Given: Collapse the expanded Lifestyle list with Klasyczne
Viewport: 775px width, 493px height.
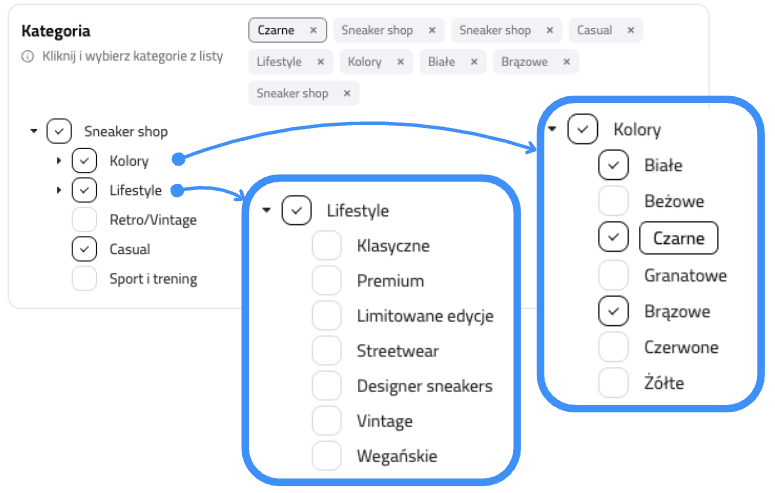Looking at the screenshot, I should tap(266, 210).
